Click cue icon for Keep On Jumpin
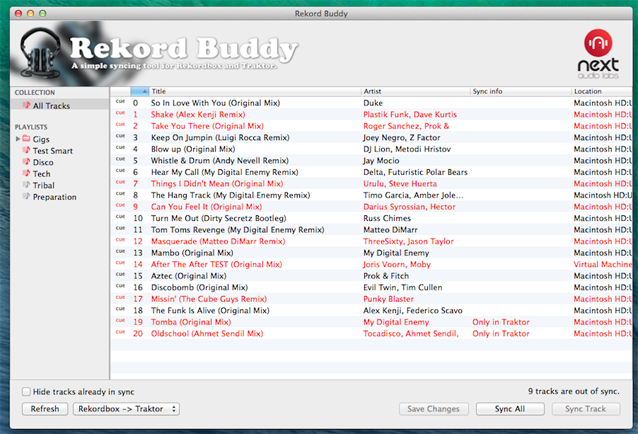 [x=120, y=136]
